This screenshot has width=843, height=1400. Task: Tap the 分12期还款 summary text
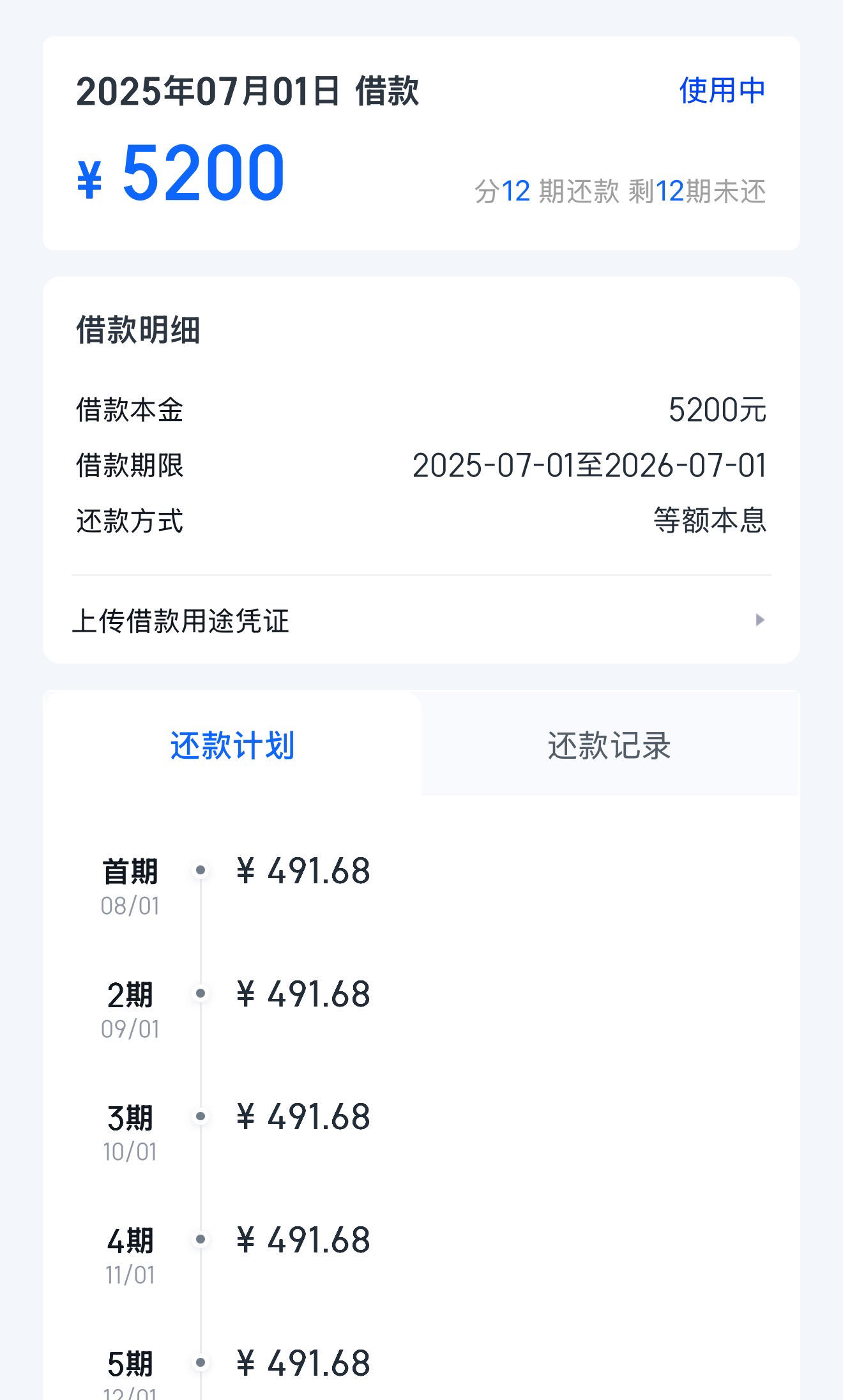coord(547,191)
